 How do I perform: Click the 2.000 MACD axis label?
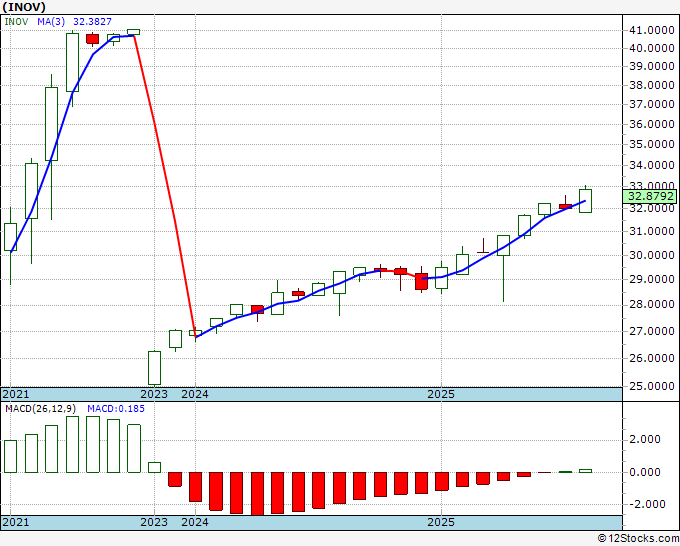coord(644,439)
